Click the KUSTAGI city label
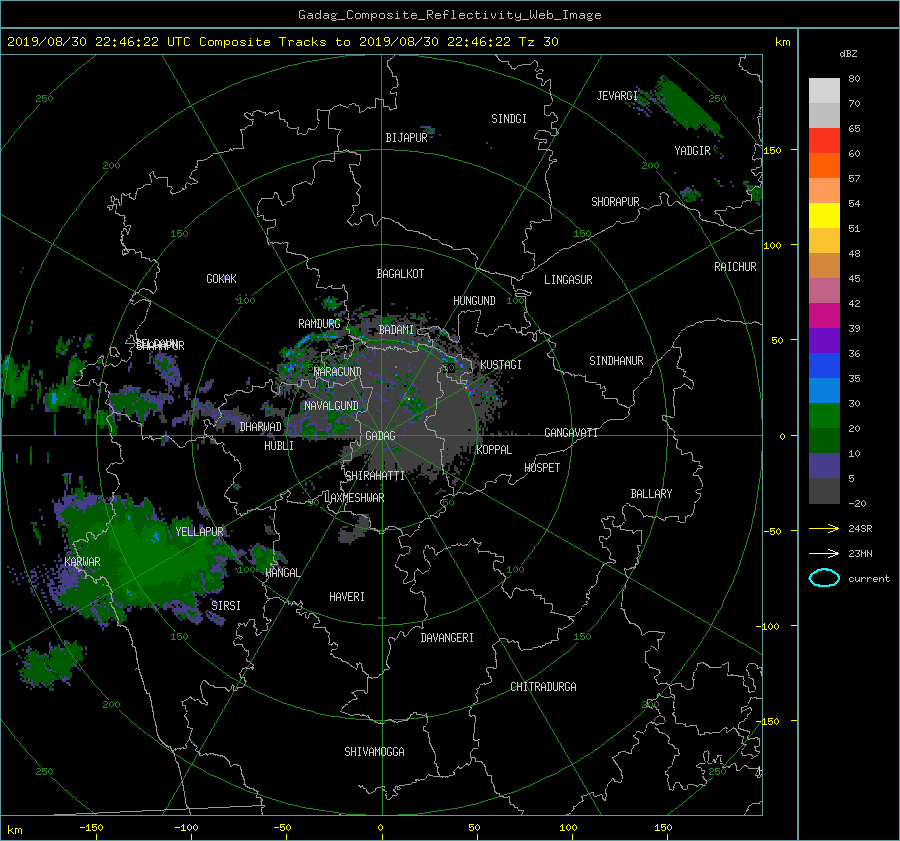 tap(501, 365)
